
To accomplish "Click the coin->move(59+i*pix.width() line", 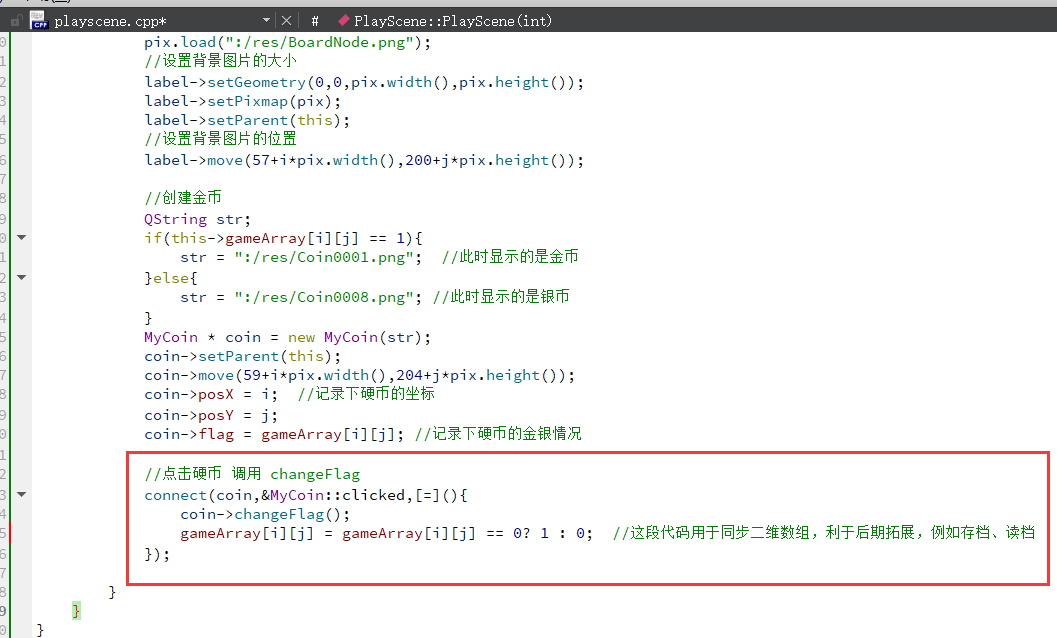I will 359,376.
